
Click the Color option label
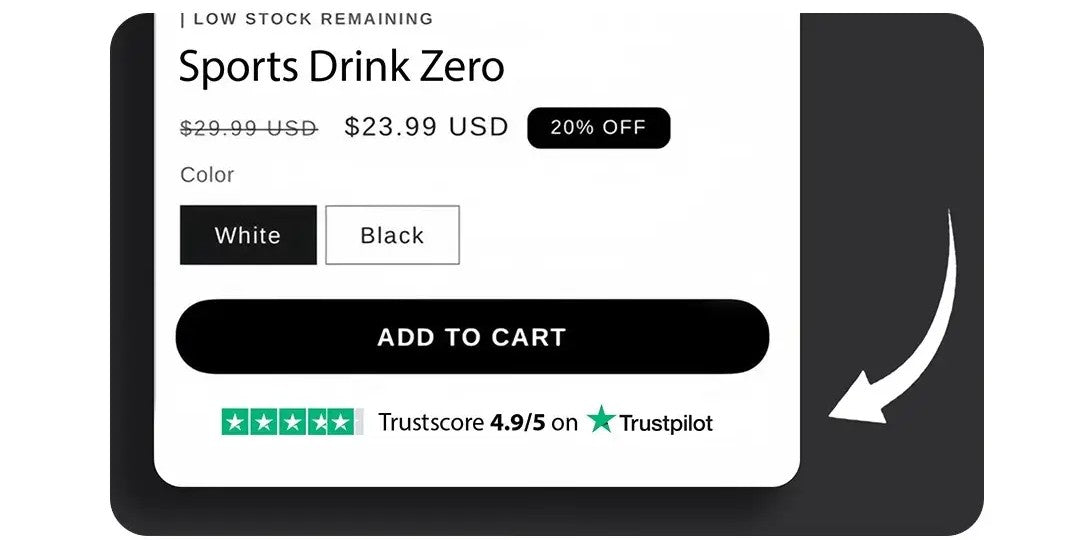(207, 175)
